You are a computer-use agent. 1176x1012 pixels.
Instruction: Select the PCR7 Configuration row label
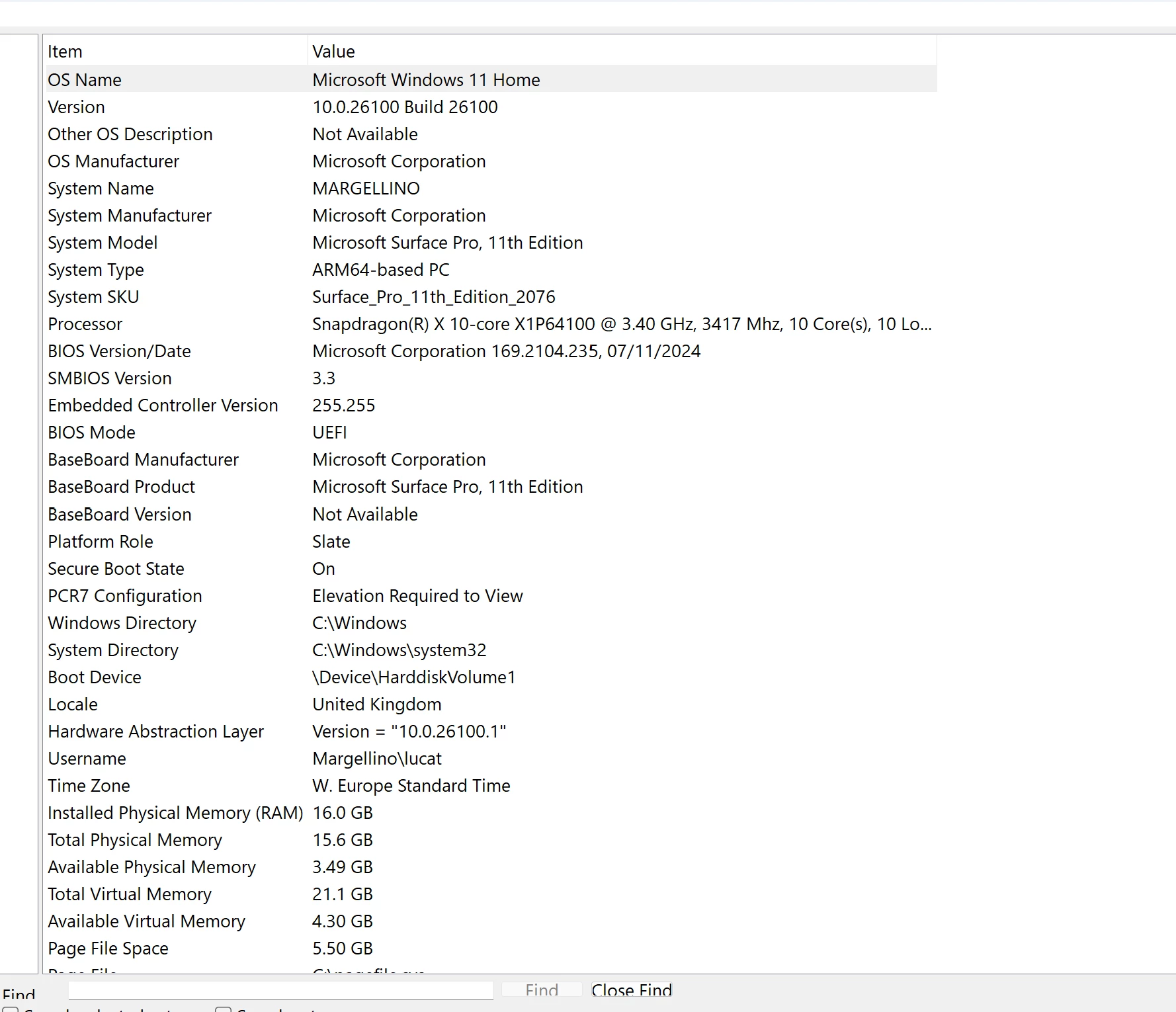125,596
